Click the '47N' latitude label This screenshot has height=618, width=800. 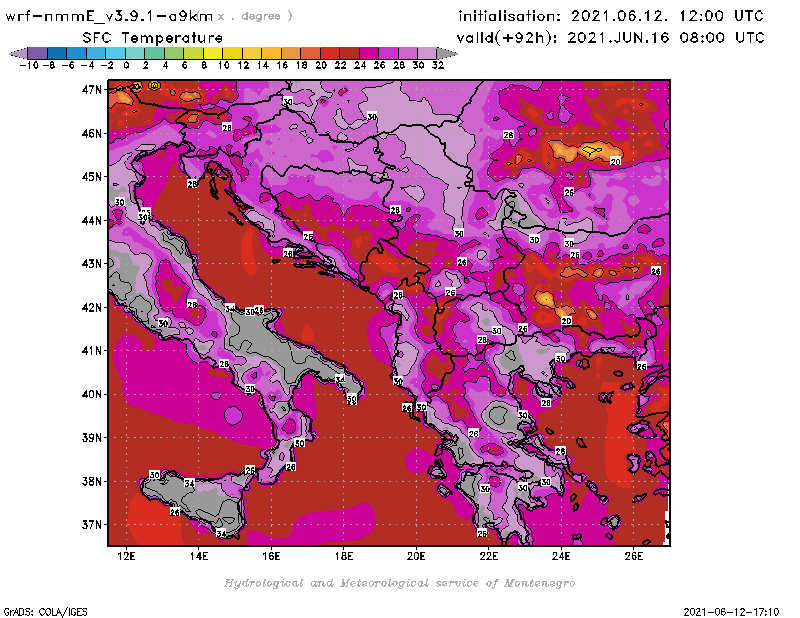(x=92, y=90)
